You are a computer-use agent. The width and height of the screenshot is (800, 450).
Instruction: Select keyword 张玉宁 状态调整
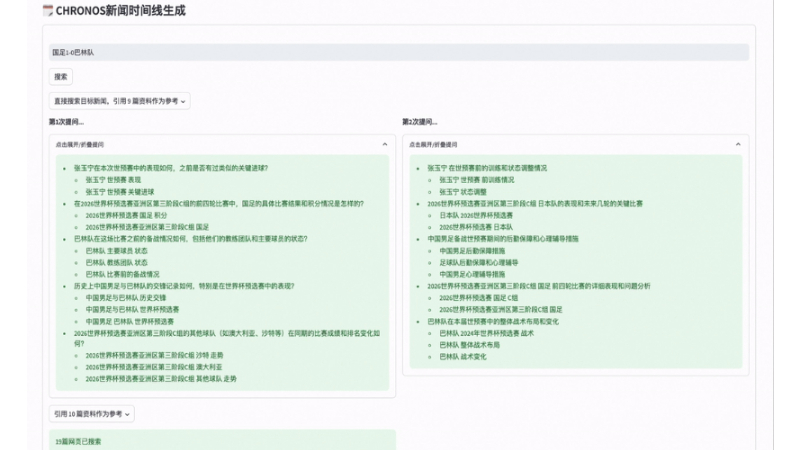point(463,192)
